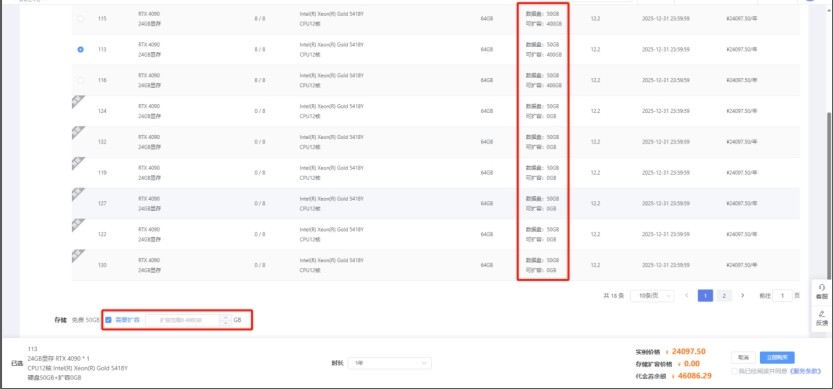Image resolution: width=833 pixels, height=389 pixels.
Task: Click the ¥24097.50/年 price in row 132
Action: (x=742, y=142)
